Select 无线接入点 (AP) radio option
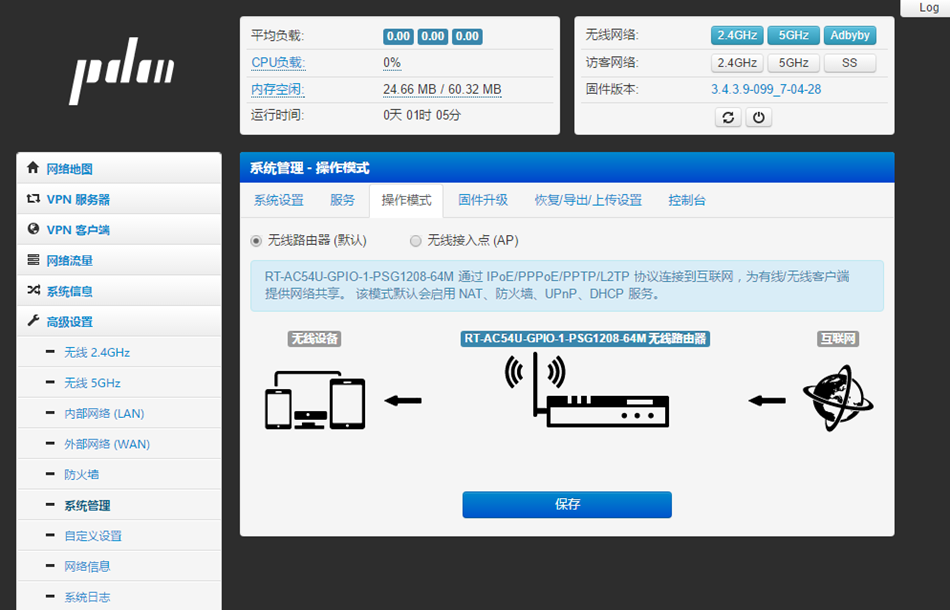950x610 pixels. click(416, 241)
